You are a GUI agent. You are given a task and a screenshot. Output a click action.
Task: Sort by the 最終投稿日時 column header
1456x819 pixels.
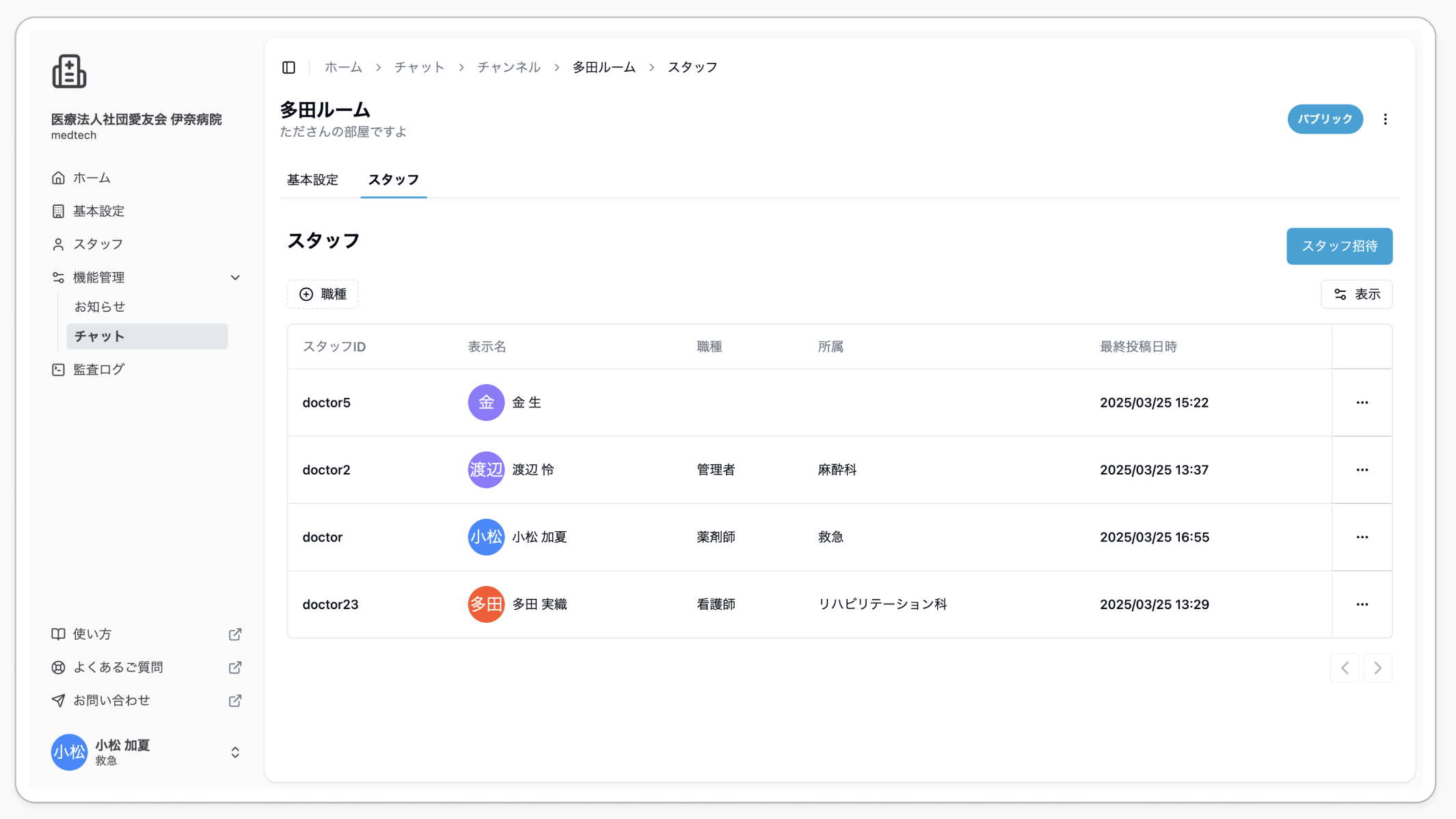coord(1138,347)
